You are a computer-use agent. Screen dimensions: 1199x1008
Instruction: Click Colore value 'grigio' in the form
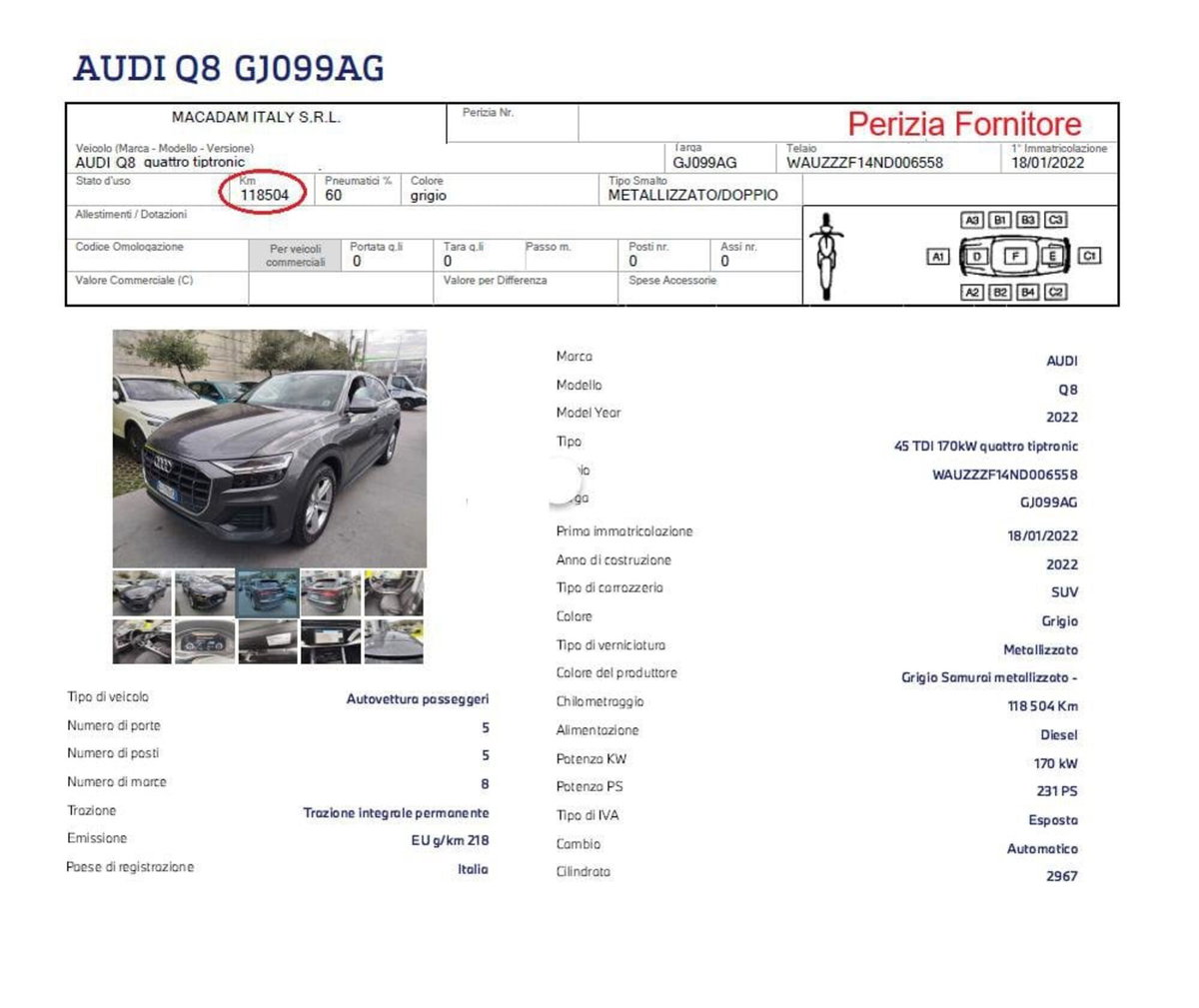[x=428, y=196]
